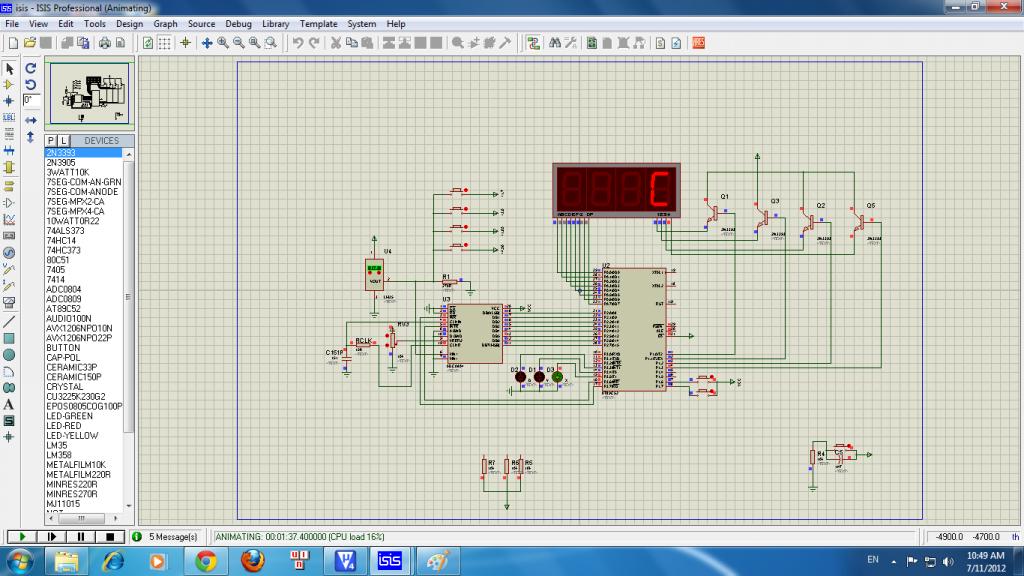This screenshot has height=576, width=1024.
Task: Open Google Chrome from the taskbar
Action: tap(206, 561)
